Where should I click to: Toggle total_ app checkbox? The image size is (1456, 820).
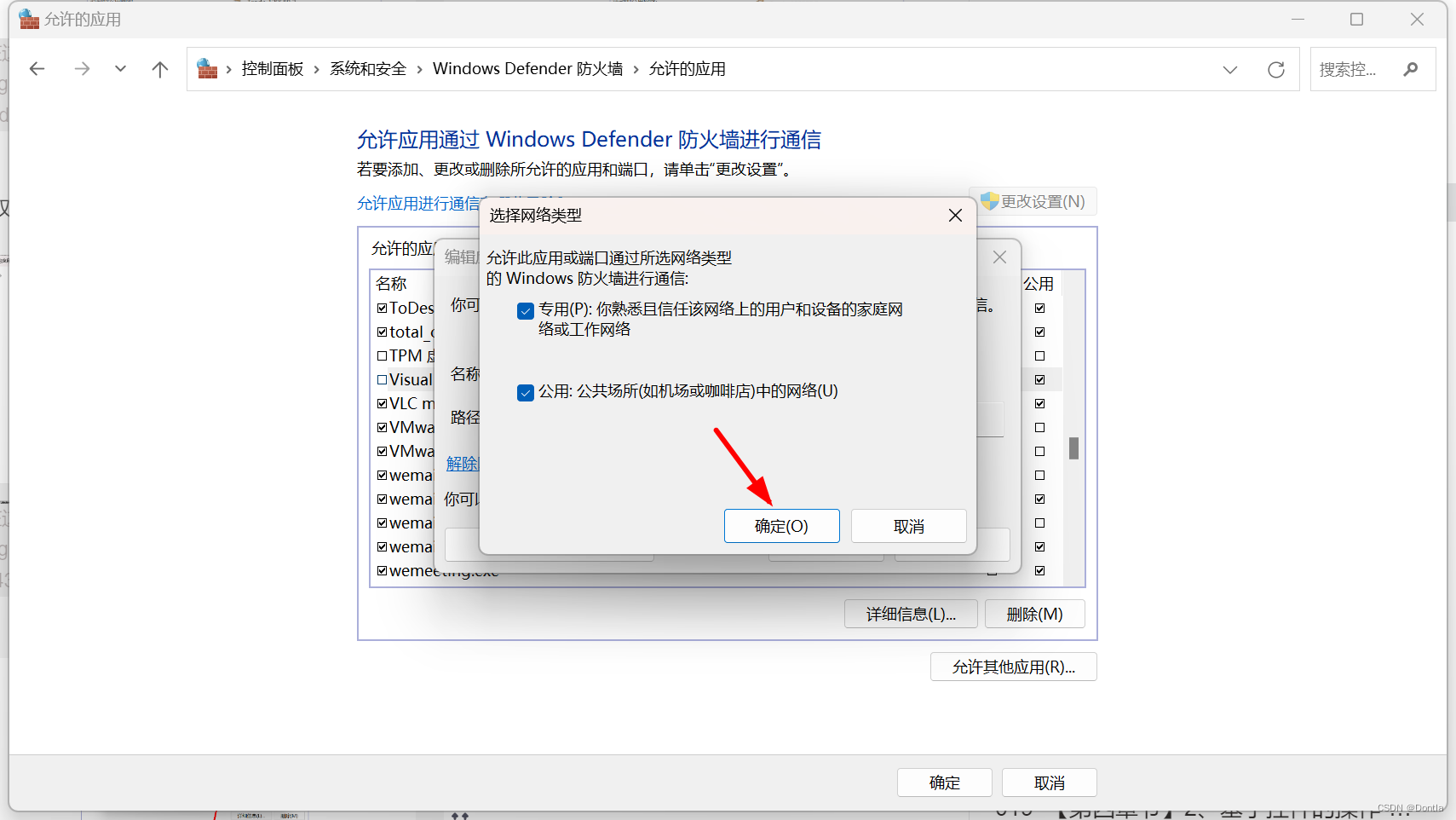tap(382, 332)
